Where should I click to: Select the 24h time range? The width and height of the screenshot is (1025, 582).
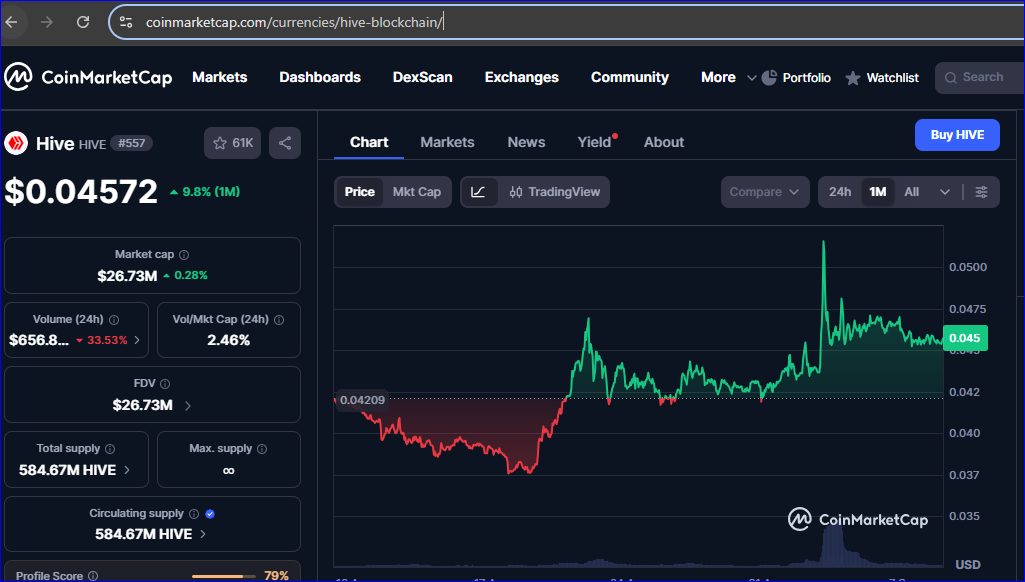pyautogui.click(x=840, y=192)
